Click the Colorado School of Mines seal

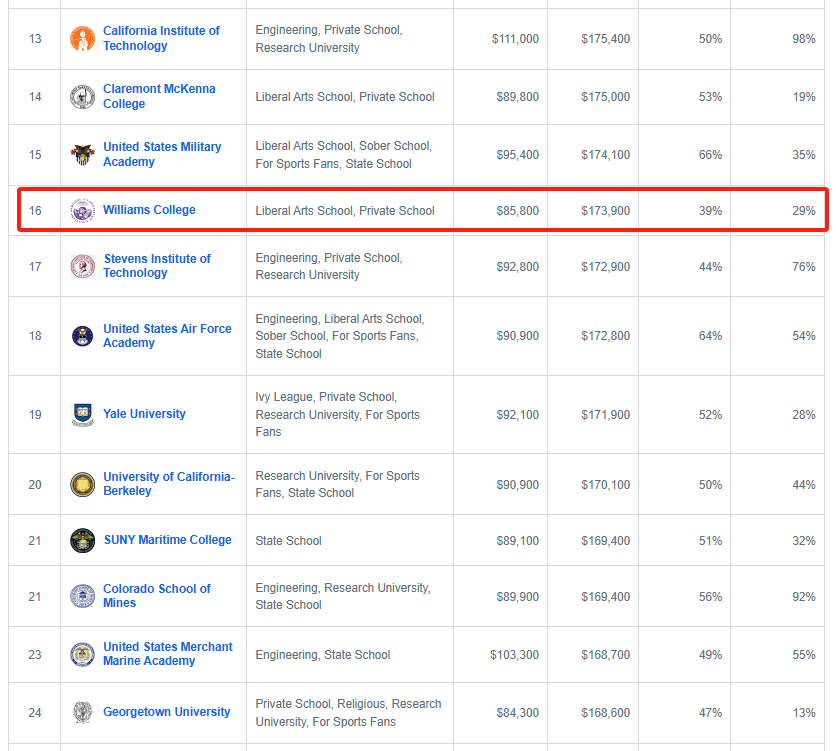(83, 596)
